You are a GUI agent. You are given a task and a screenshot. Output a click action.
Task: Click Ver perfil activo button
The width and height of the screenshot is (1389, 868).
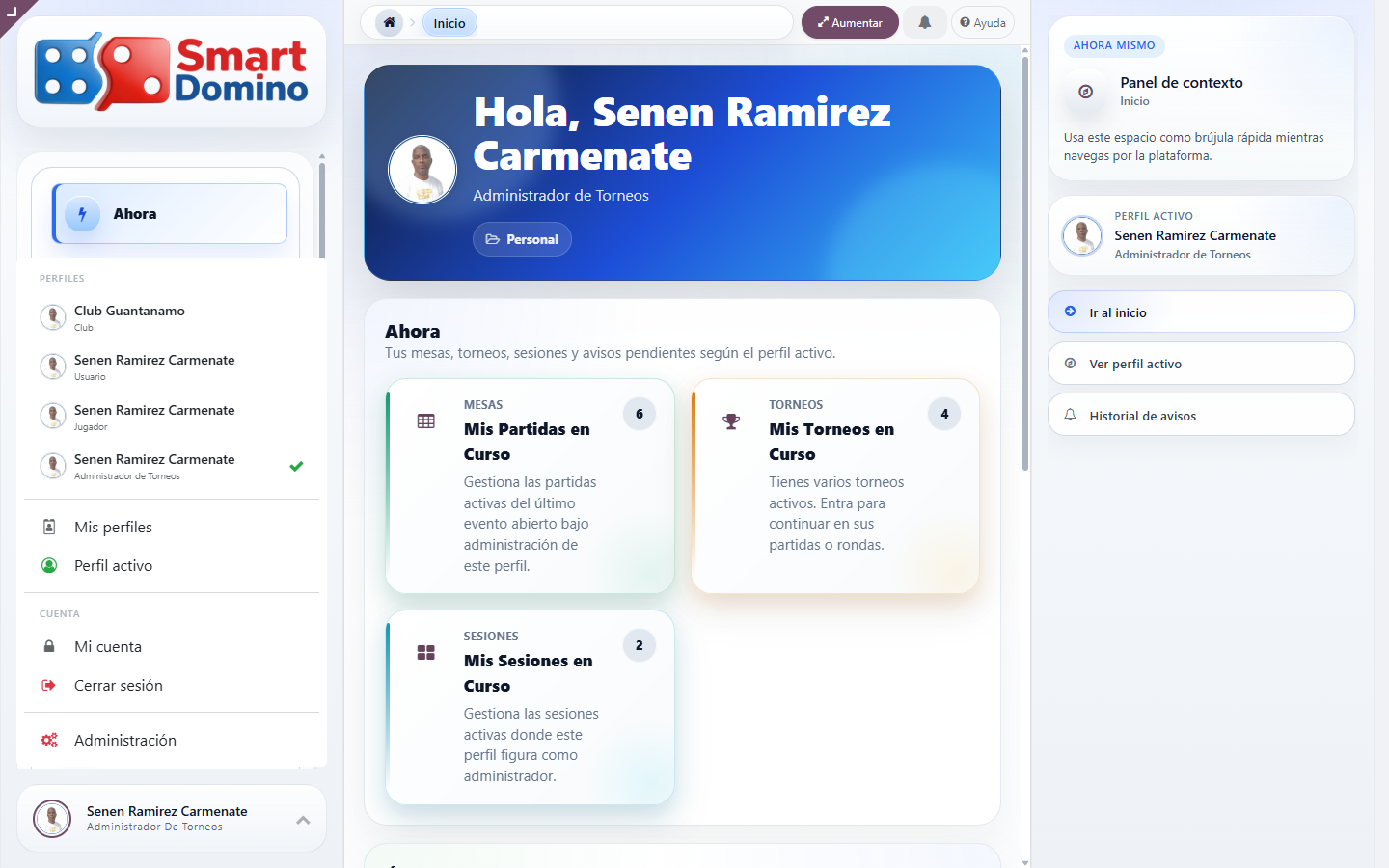(1201, 364)
